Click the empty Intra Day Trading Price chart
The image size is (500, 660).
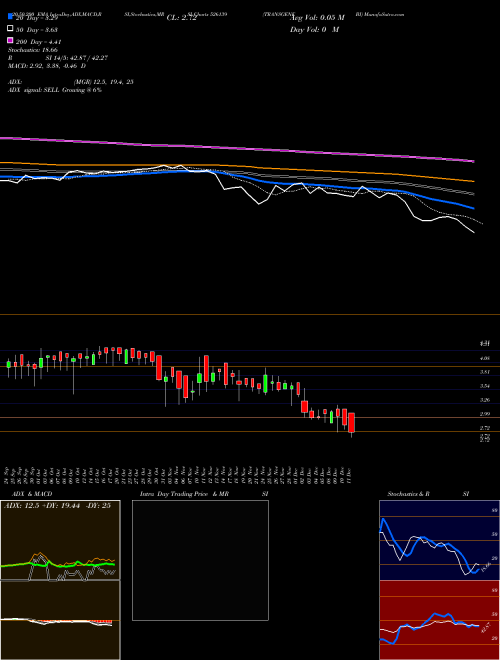200,560
